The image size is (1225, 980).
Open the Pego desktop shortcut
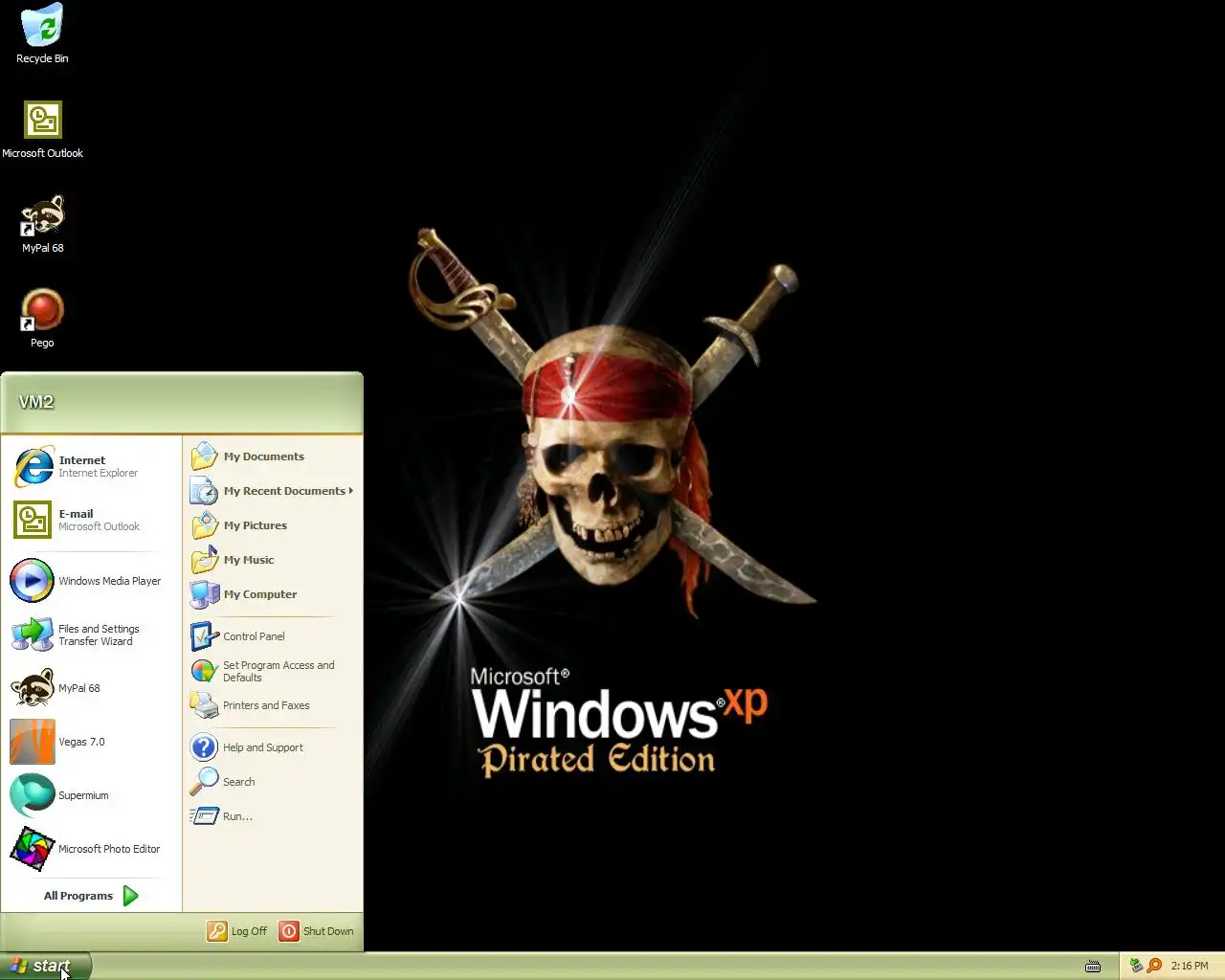[x=42, y=320]
